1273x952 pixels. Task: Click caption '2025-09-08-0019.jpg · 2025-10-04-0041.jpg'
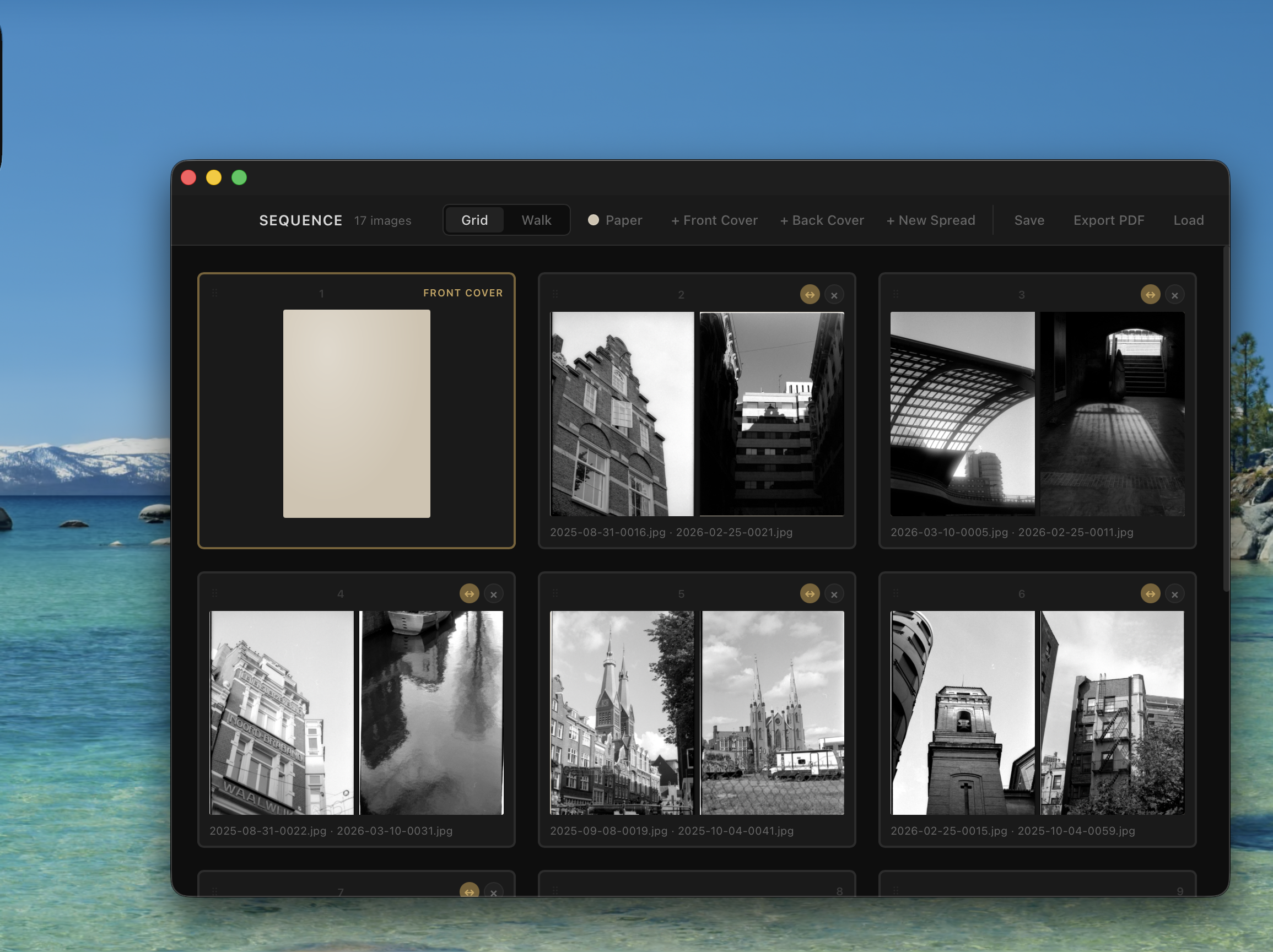pos(672,831)
